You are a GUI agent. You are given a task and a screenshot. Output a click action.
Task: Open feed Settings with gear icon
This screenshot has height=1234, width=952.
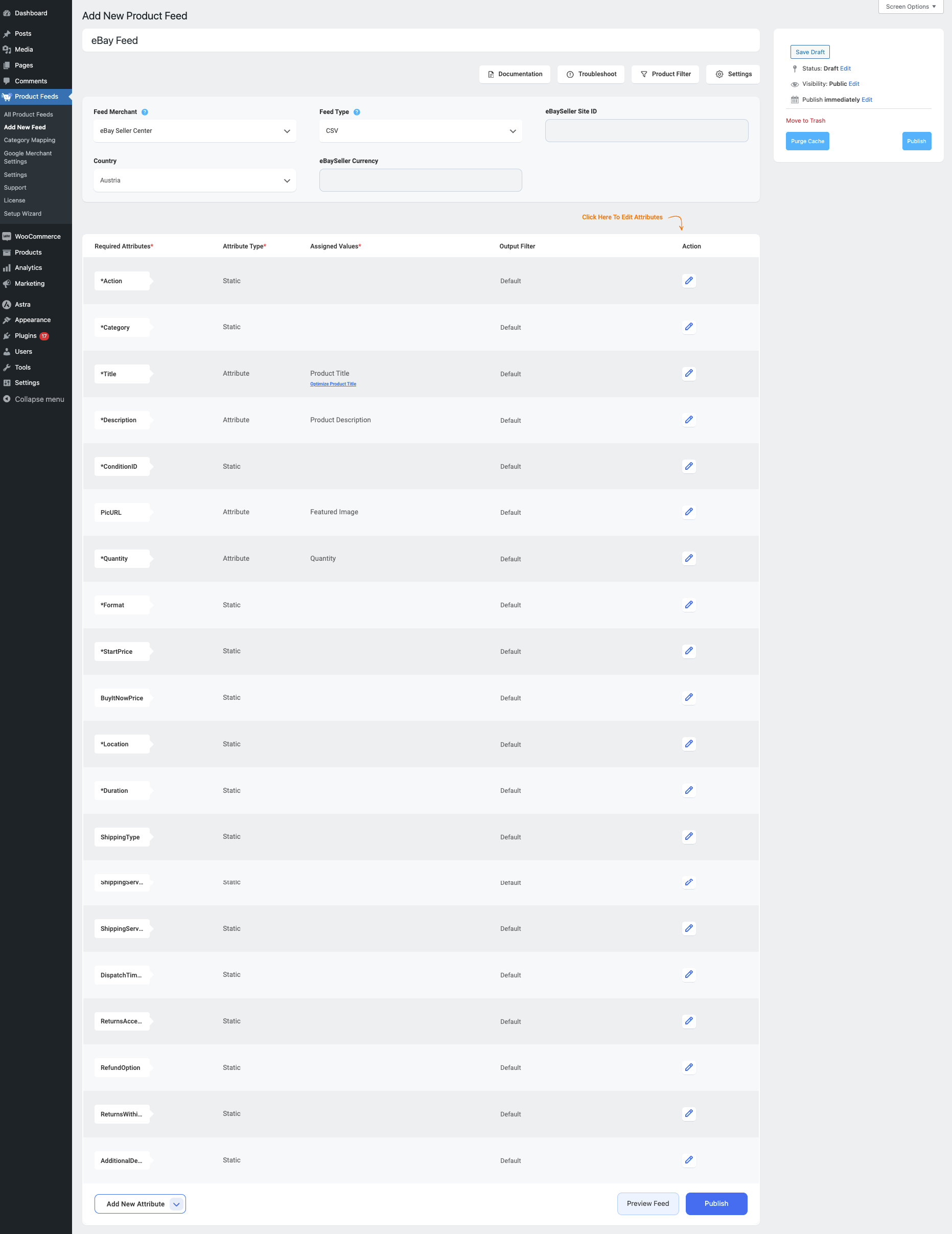tap(733, 74)
